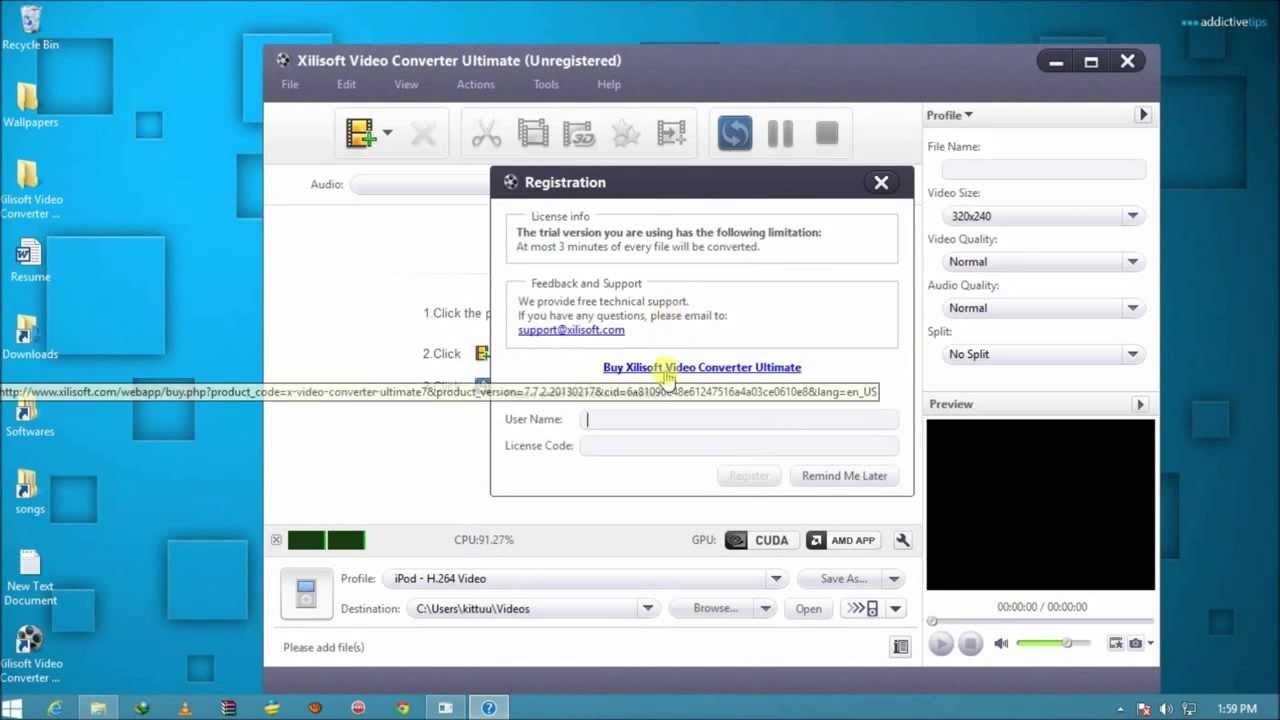This screenshot has height=720, width=1280.
Task: Click the snapshot camera icon
Action: tap(1136, 643)
